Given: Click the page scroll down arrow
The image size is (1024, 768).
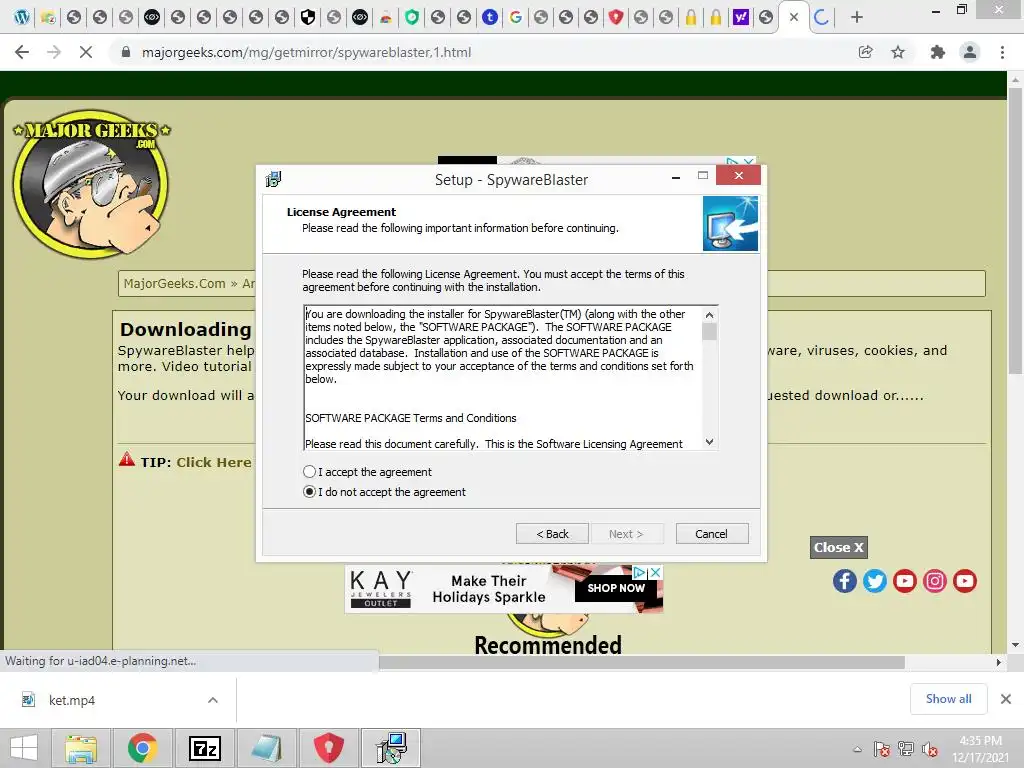Looking at the screenshot, I should click(1015, 645).
